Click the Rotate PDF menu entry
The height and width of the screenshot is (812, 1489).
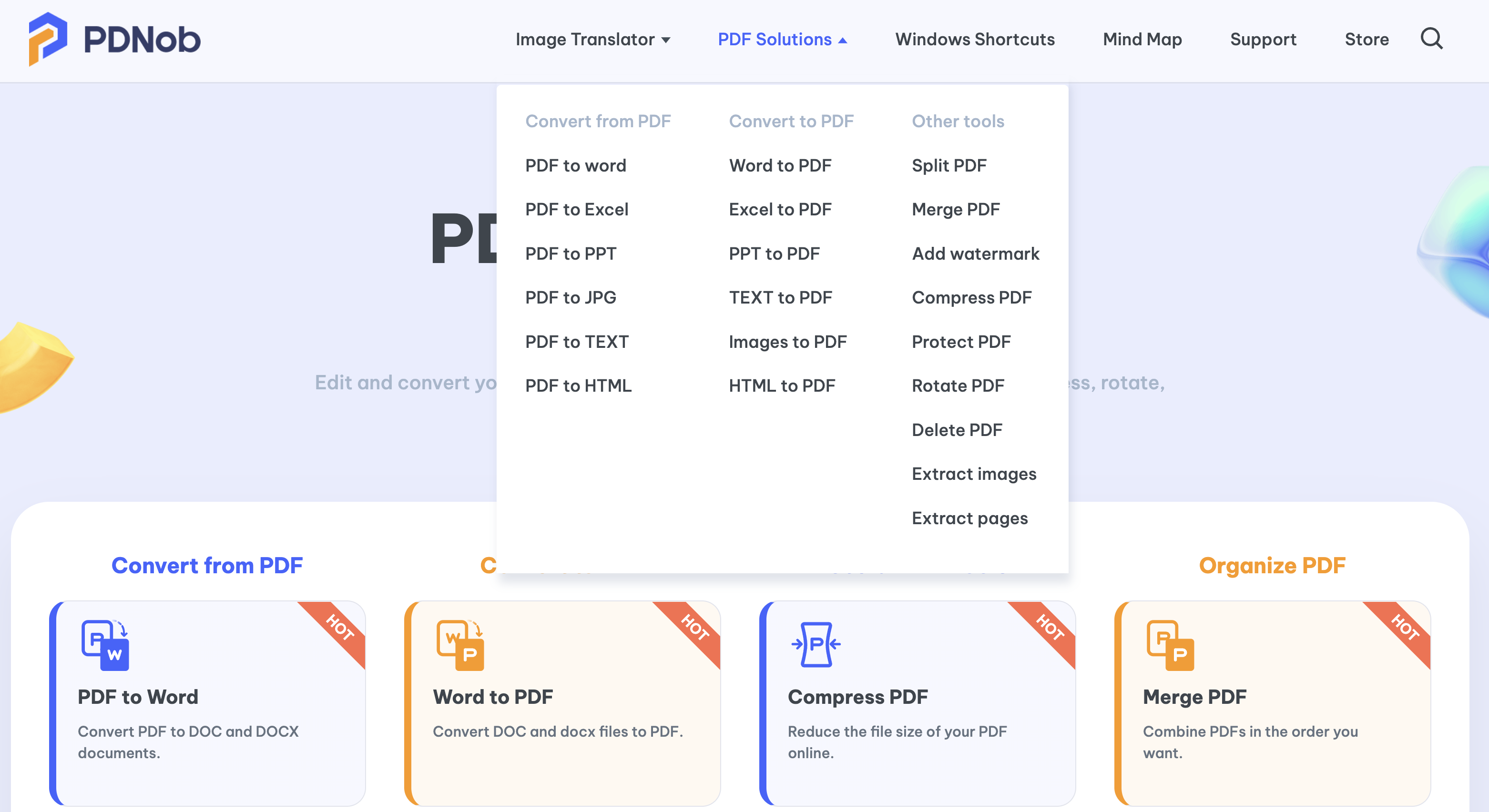[958, 386]
